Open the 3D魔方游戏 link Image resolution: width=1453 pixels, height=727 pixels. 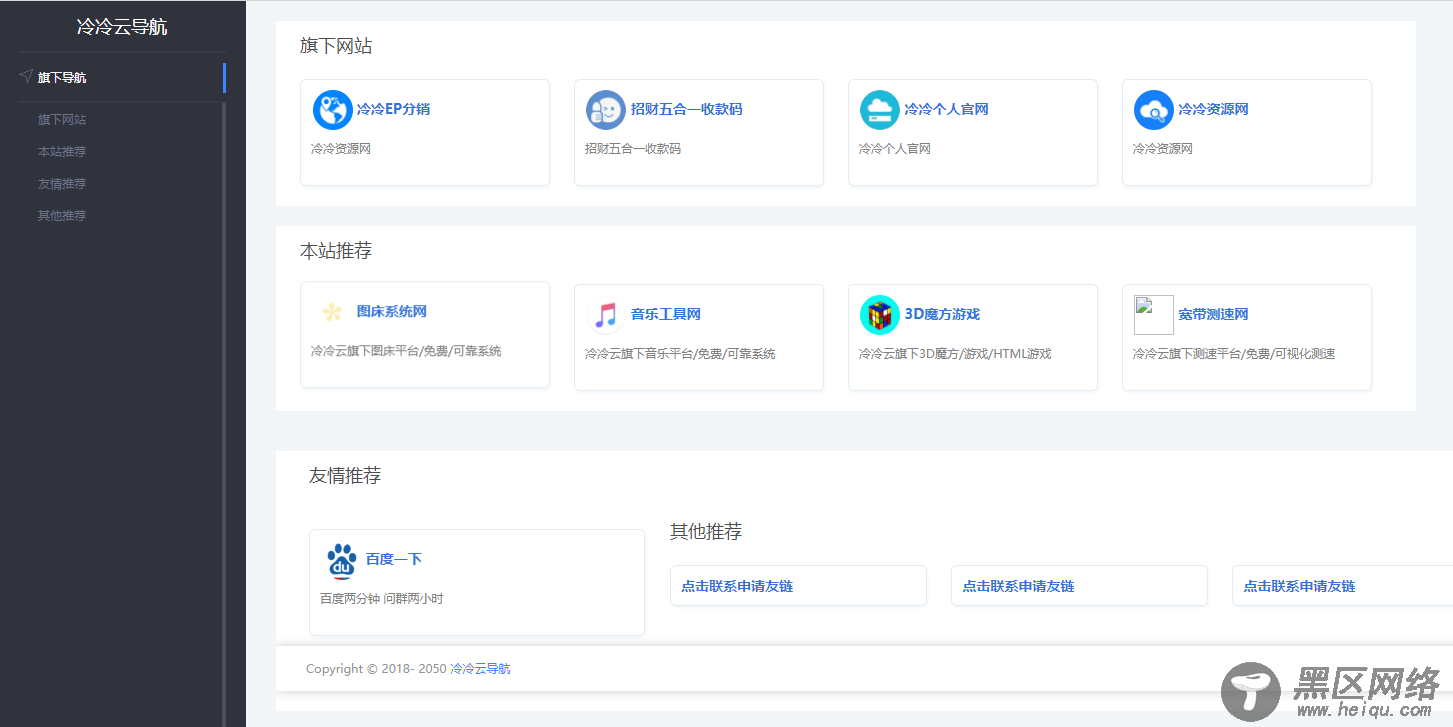click(x=942, y=314)
